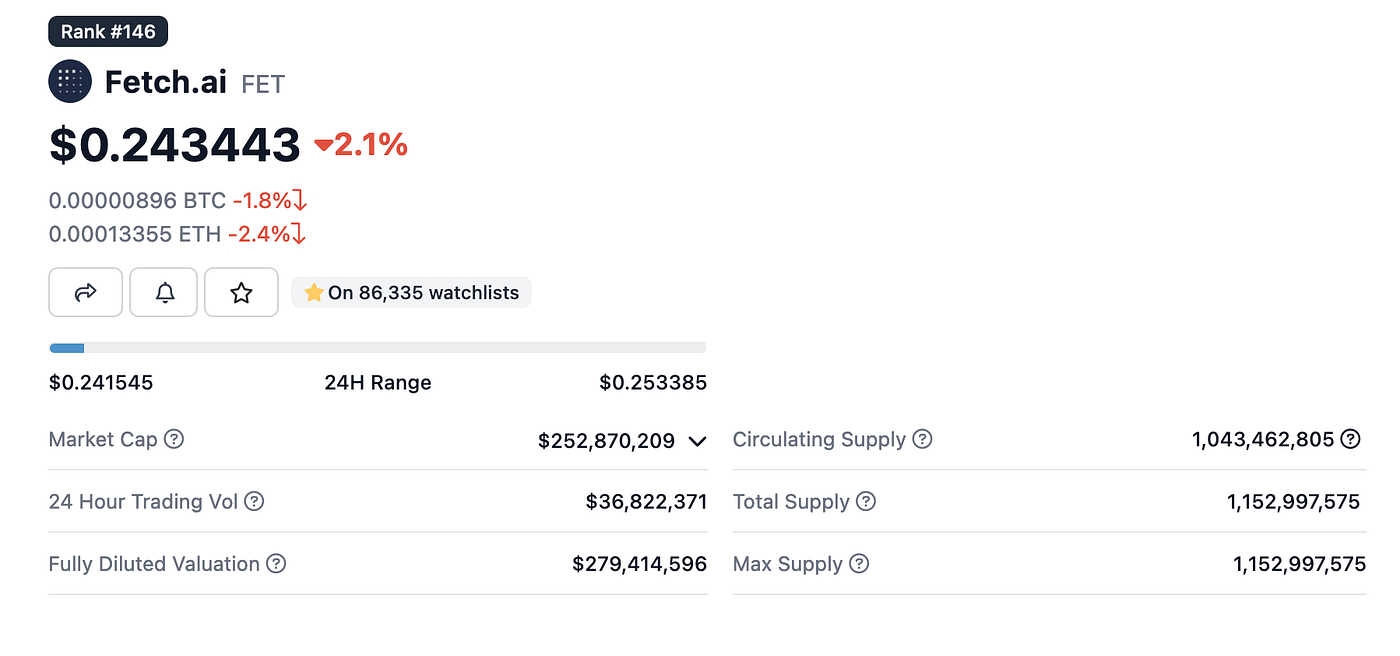Open 24 Hour Trading Vol info icon
Viewport: 1400px width, 656px height.
tap(254, 501)
